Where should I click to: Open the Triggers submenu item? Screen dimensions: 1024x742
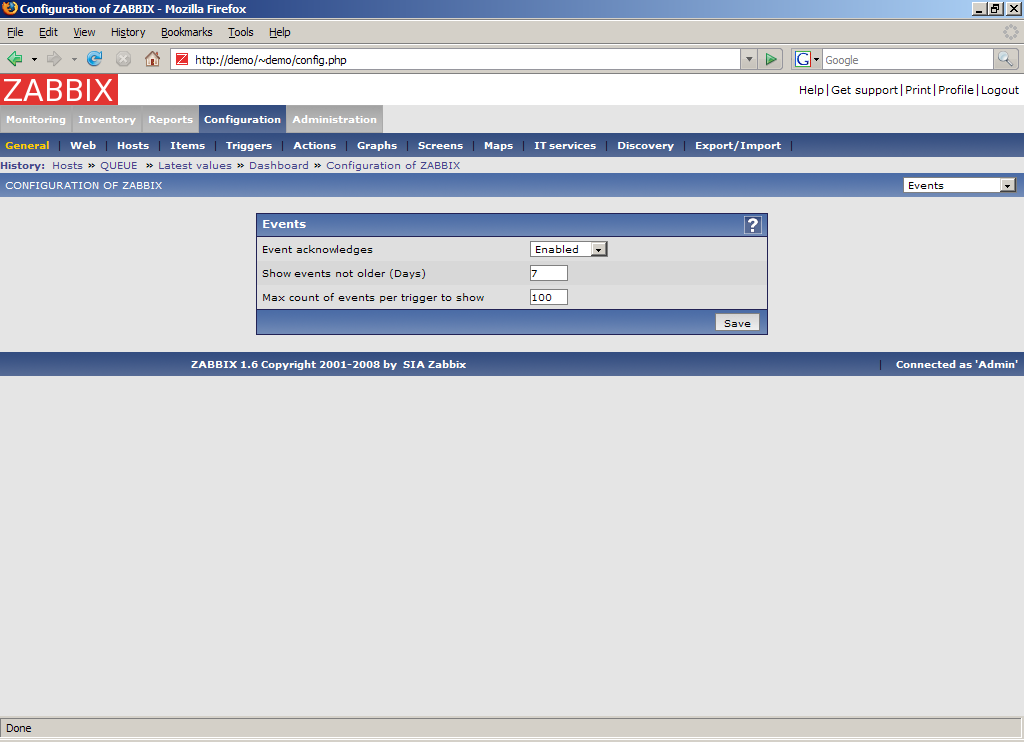click(249, 146)
